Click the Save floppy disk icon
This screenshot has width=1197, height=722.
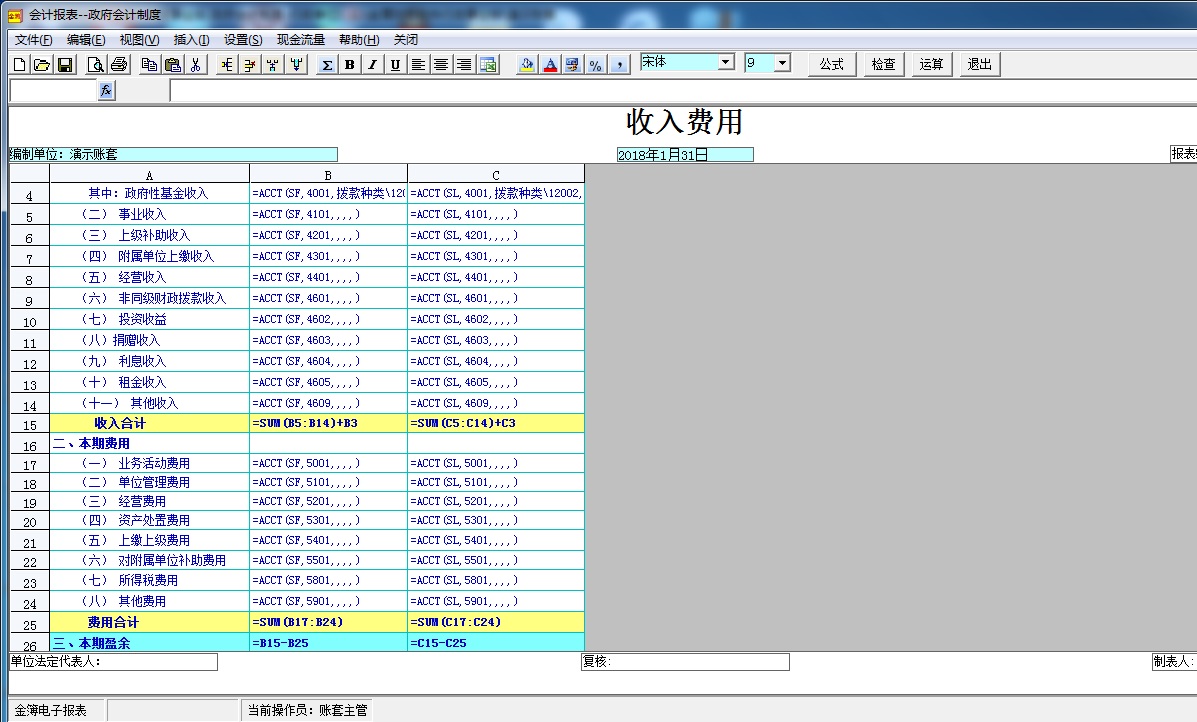pos(64,65)
